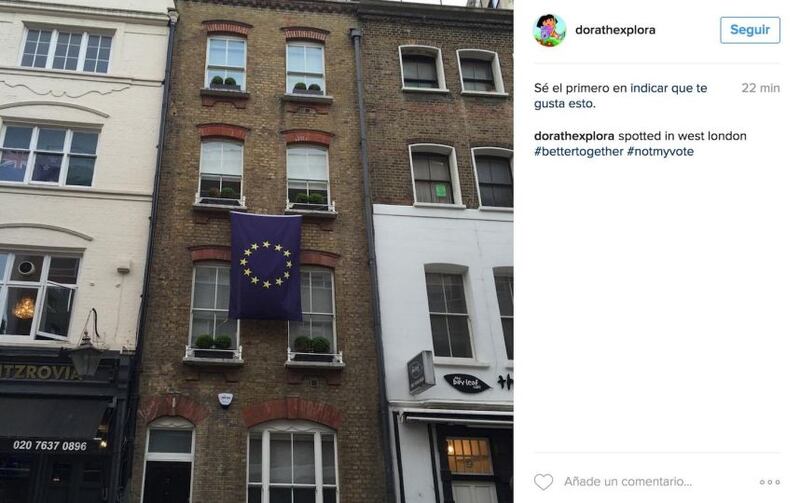Open the dorathexplora profile avatar
This screenshot has width=800, height=503.
tap(550, 31)
